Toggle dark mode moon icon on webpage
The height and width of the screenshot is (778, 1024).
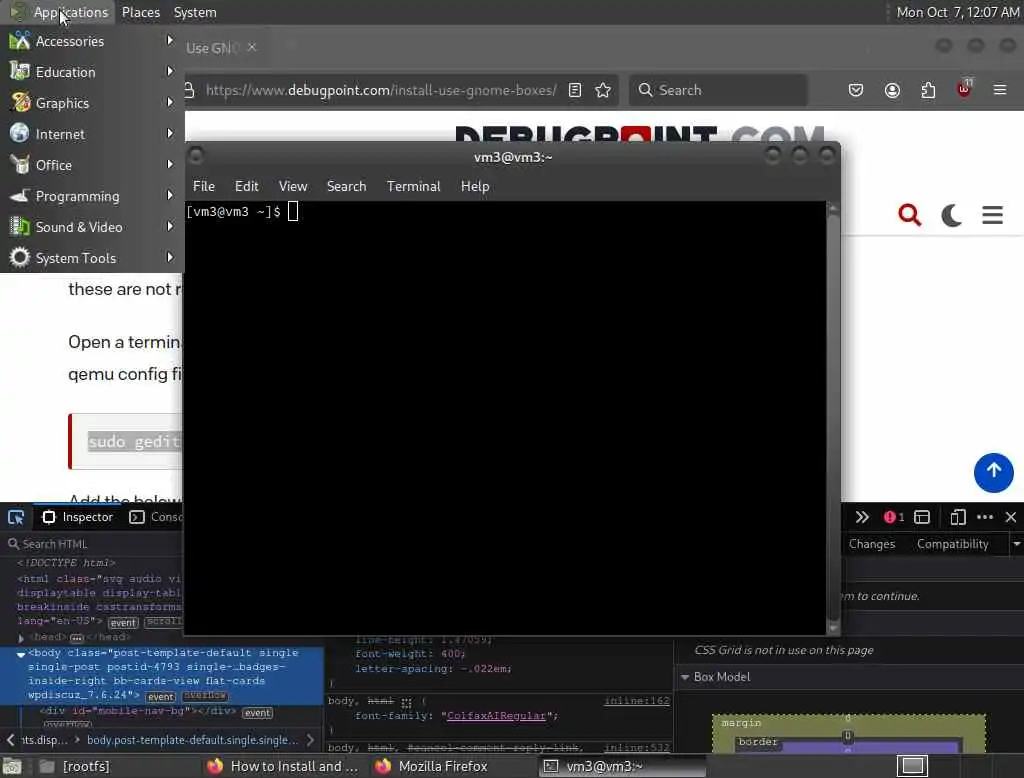pos(951,214)
